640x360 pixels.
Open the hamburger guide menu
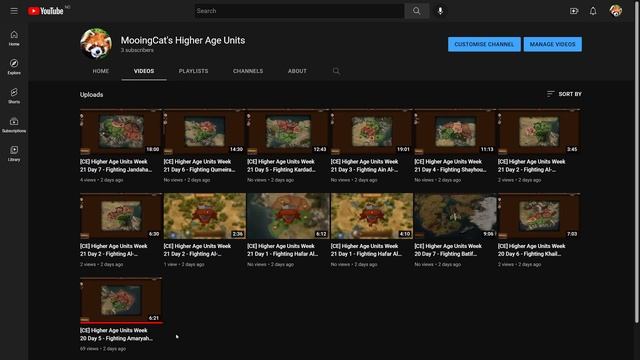(14, 11)
